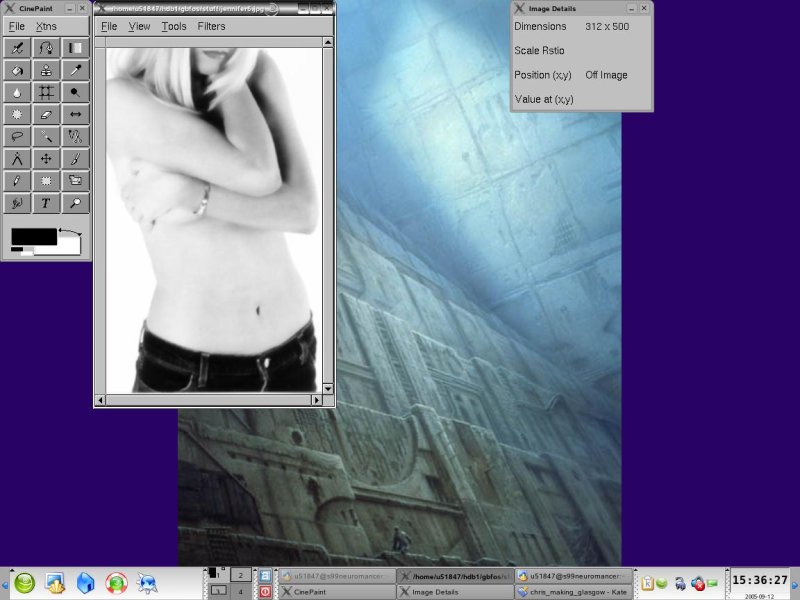The height and width of the screenshot is (600, 800).
Task: Activate the Move tool
Action: [46, 158]
